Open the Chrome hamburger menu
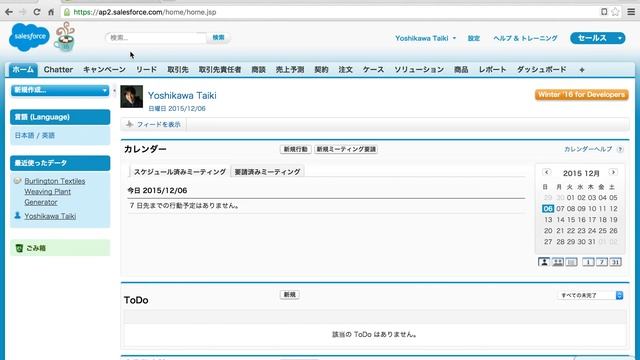The height and width of the screenshot is (360, 640). [x=631, y=12]
